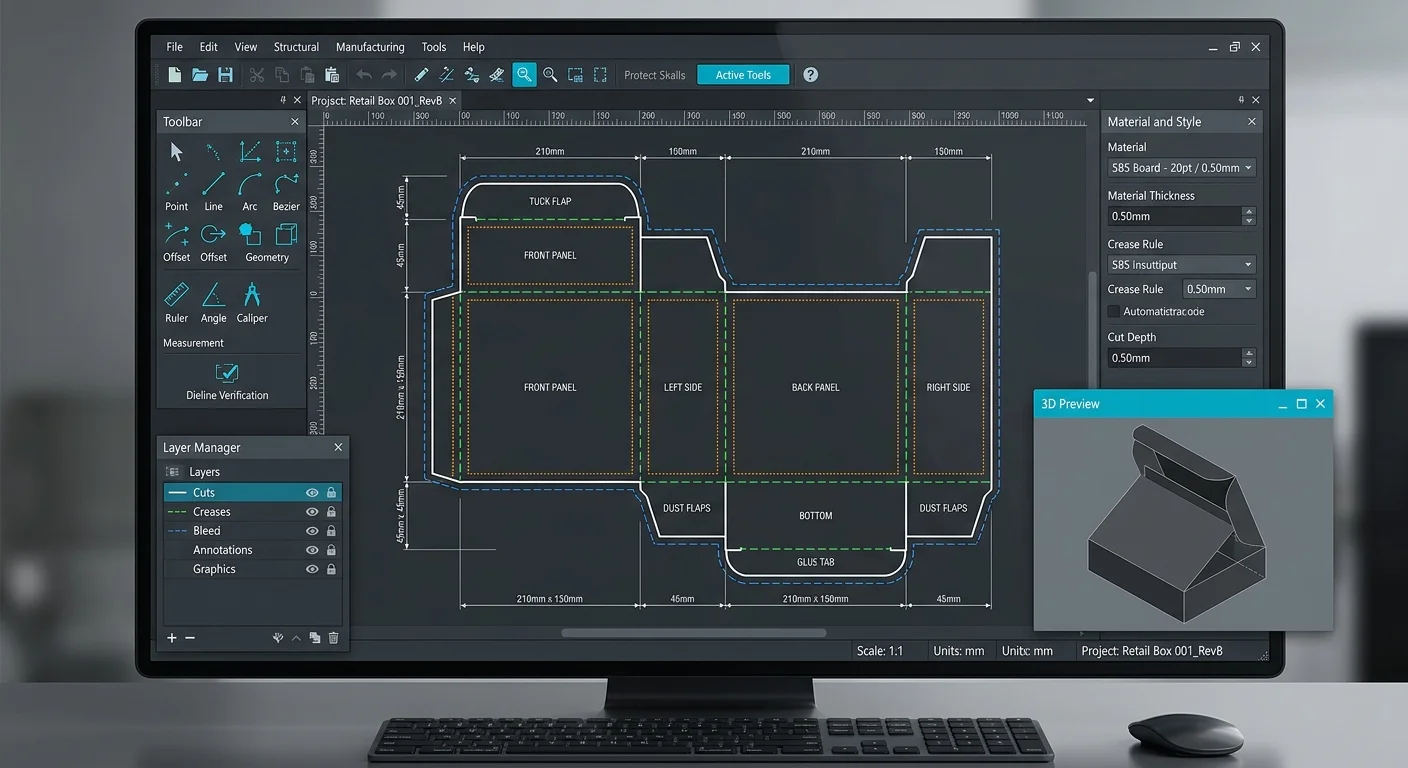This screenshot has width=1408, height=768.
Task: Activate the Zoom tool in the toolbar
Action: point(524,74)
